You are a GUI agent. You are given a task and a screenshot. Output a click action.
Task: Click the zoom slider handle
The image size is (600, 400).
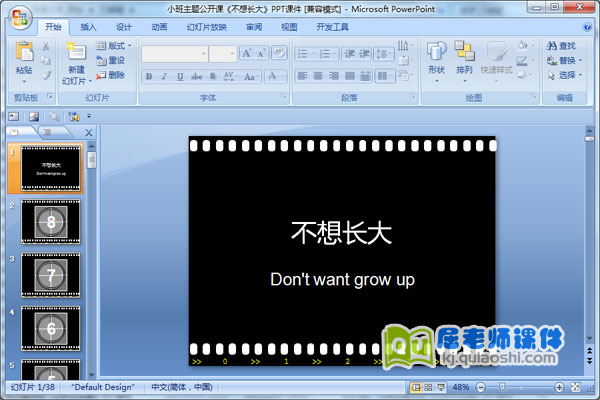pyautogui.click(x=502, y=387)
